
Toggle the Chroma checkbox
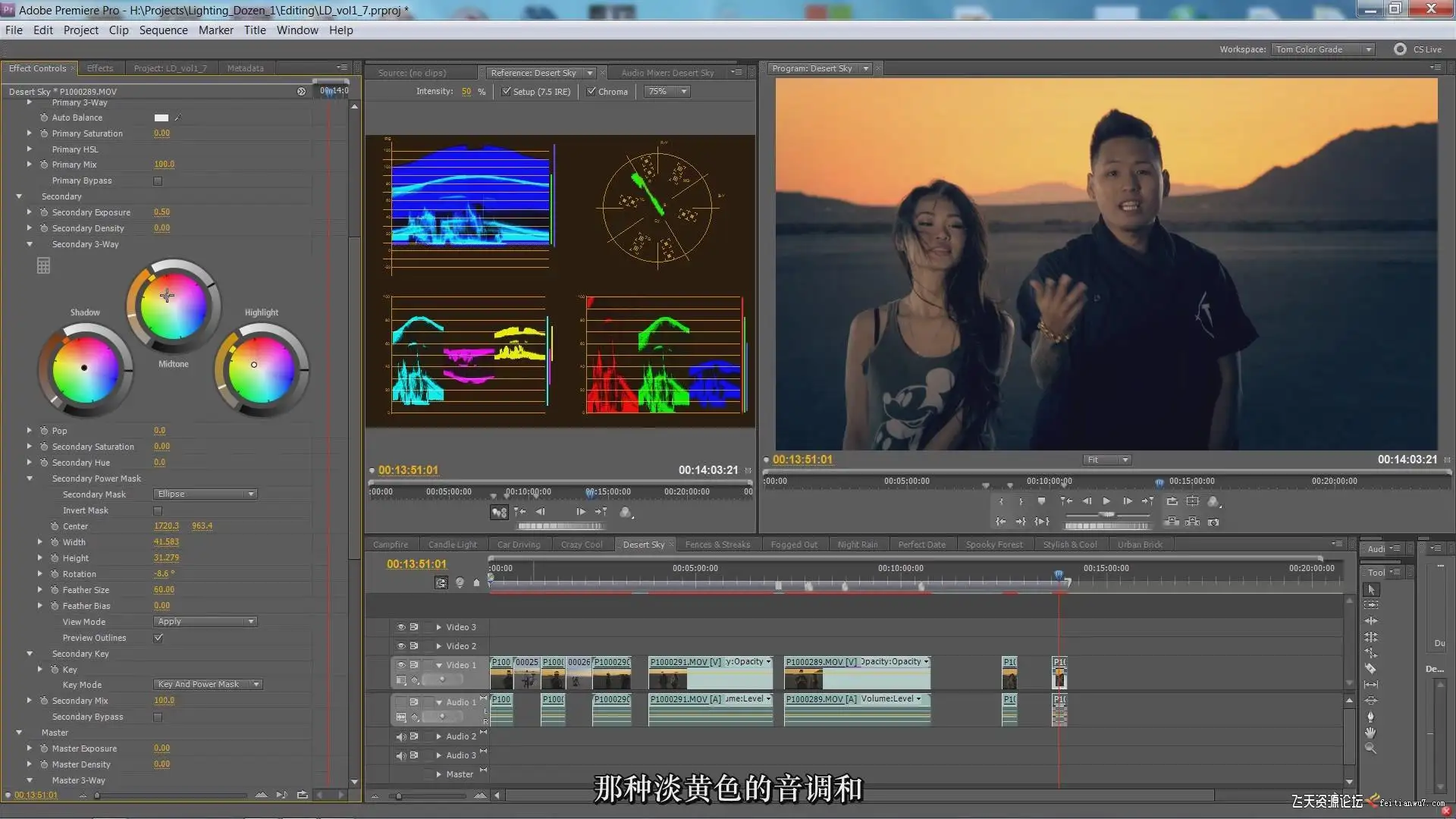click(x=591, y=91)
